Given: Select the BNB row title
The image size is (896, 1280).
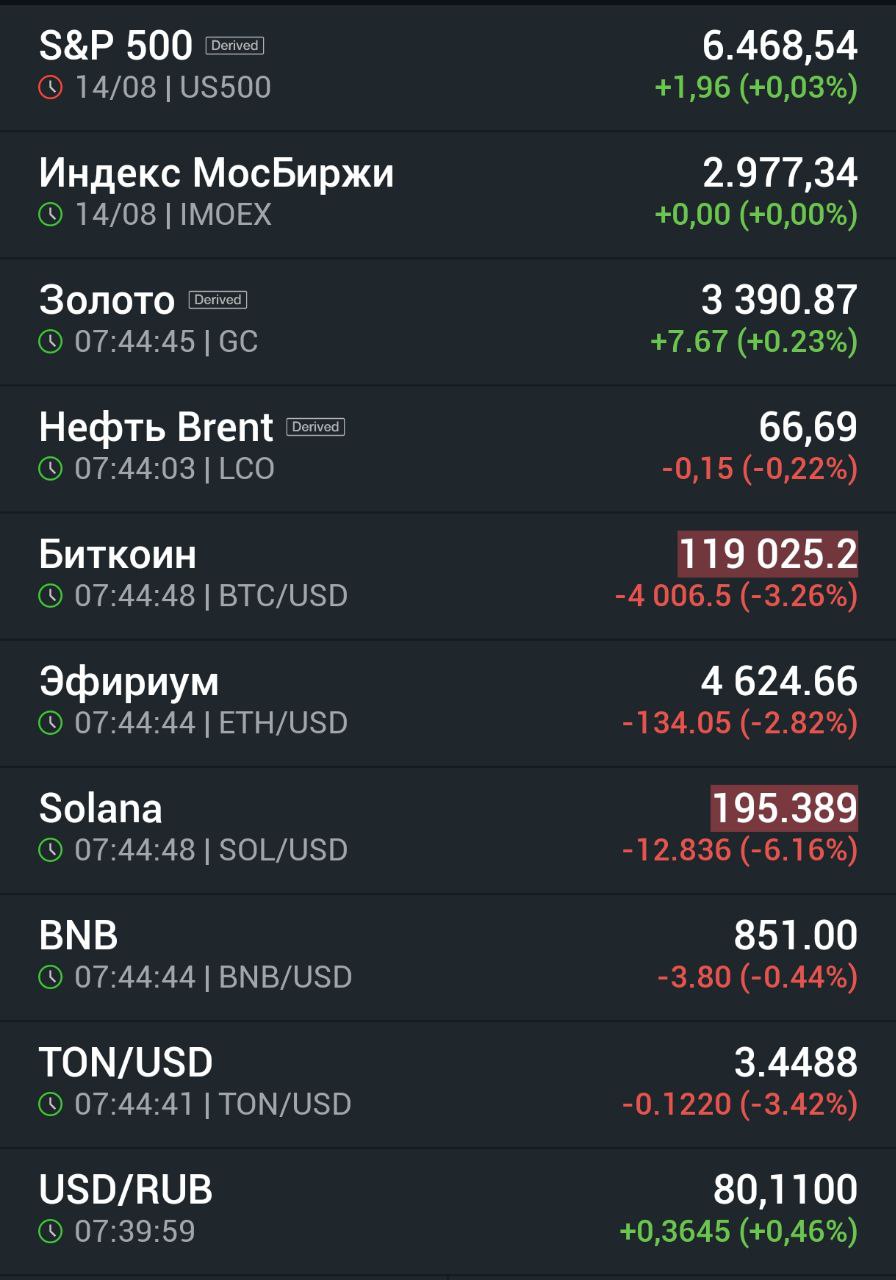Looking at the screenshot, I should 78,936.
